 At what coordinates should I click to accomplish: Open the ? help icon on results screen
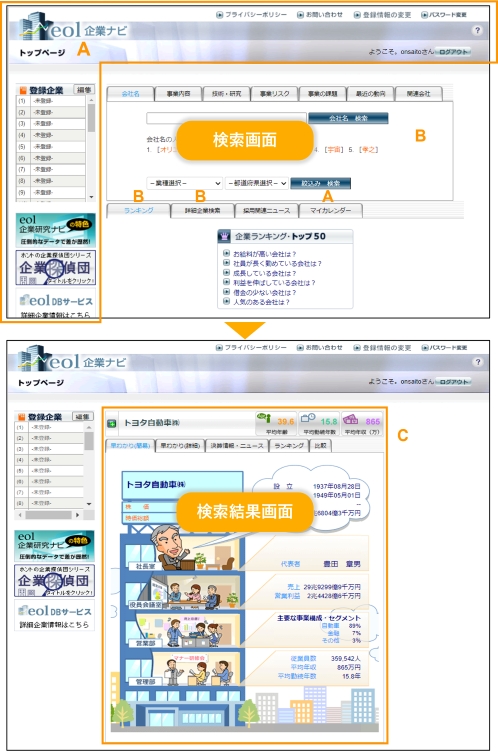click(477, 362)
